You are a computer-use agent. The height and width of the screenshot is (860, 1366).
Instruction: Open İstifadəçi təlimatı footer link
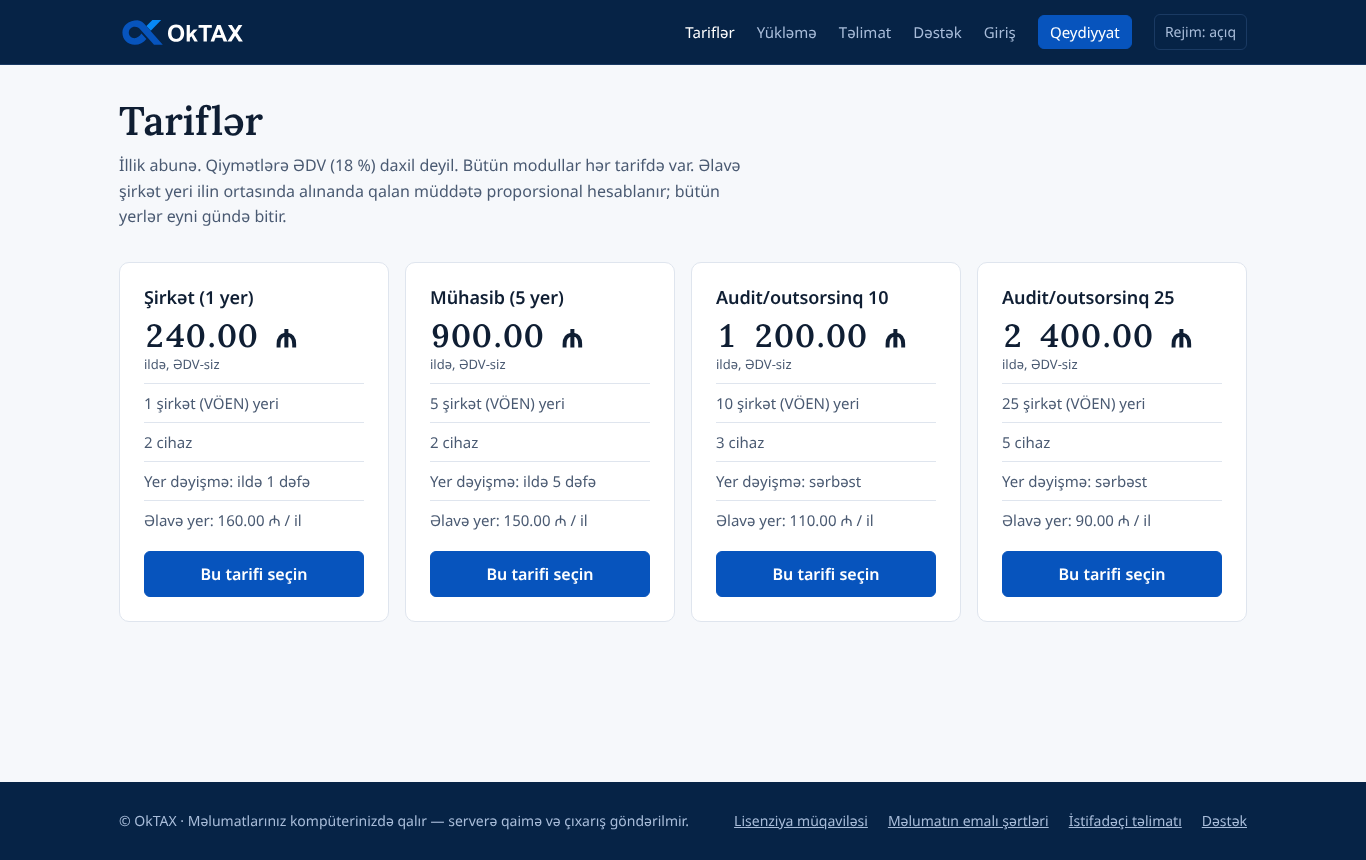click(x=1125, y=821)
